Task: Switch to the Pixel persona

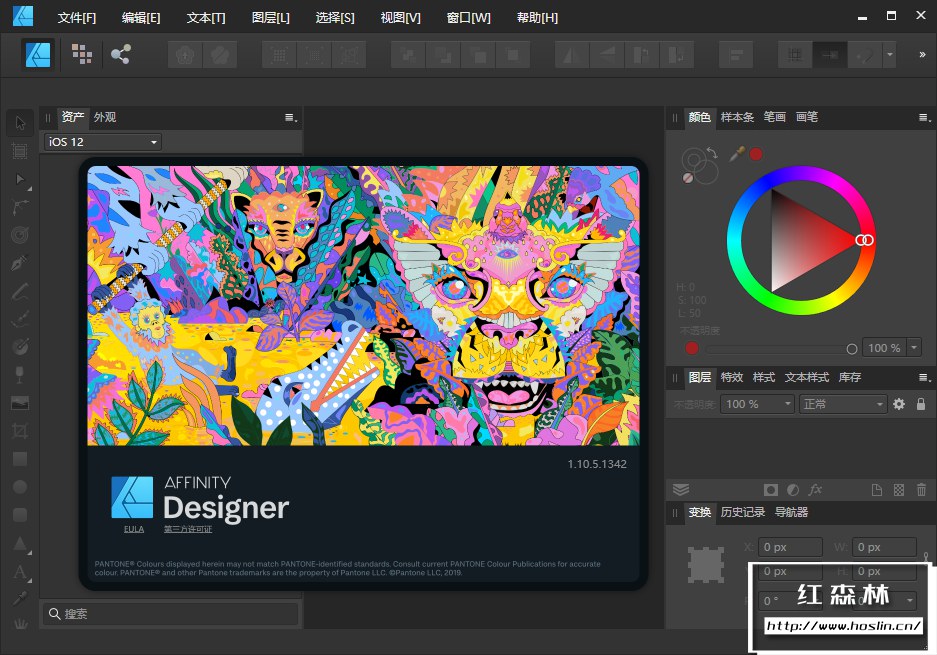Action: point(82,54)
